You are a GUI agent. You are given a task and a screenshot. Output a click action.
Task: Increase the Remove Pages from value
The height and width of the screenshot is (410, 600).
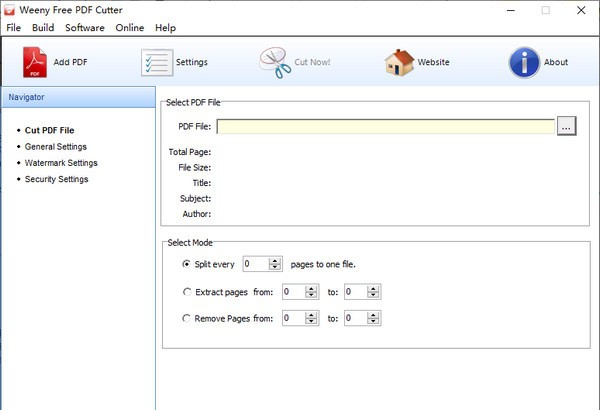coord(311,315)
